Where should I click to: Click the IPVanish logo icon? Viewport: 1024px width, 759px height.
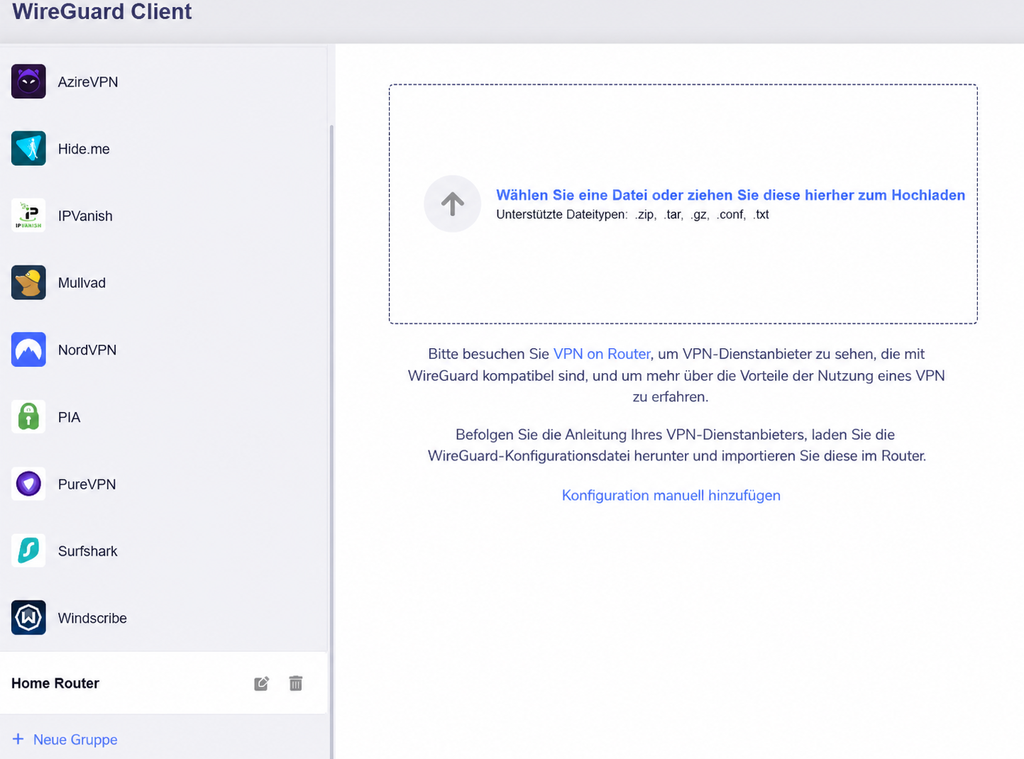click(28, 216)
